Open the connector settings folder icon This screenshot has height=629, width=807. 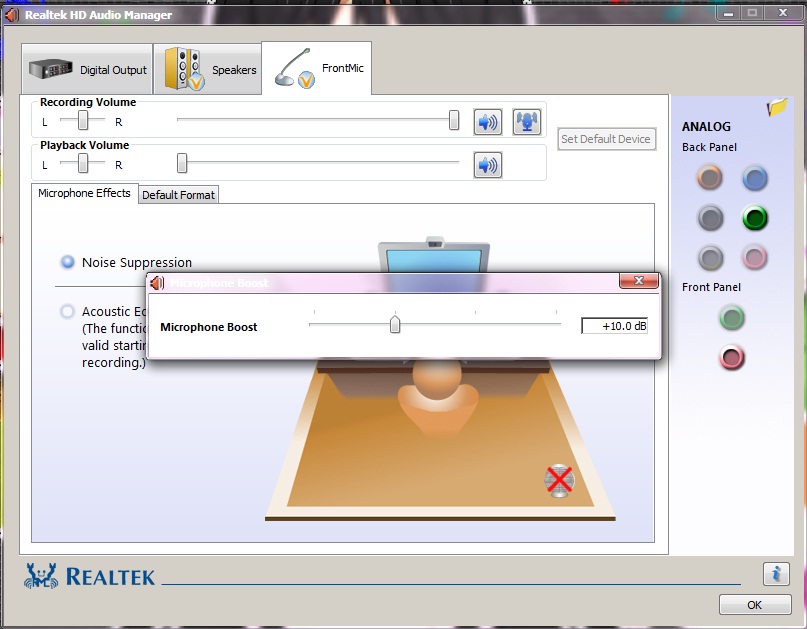(777, 107)
